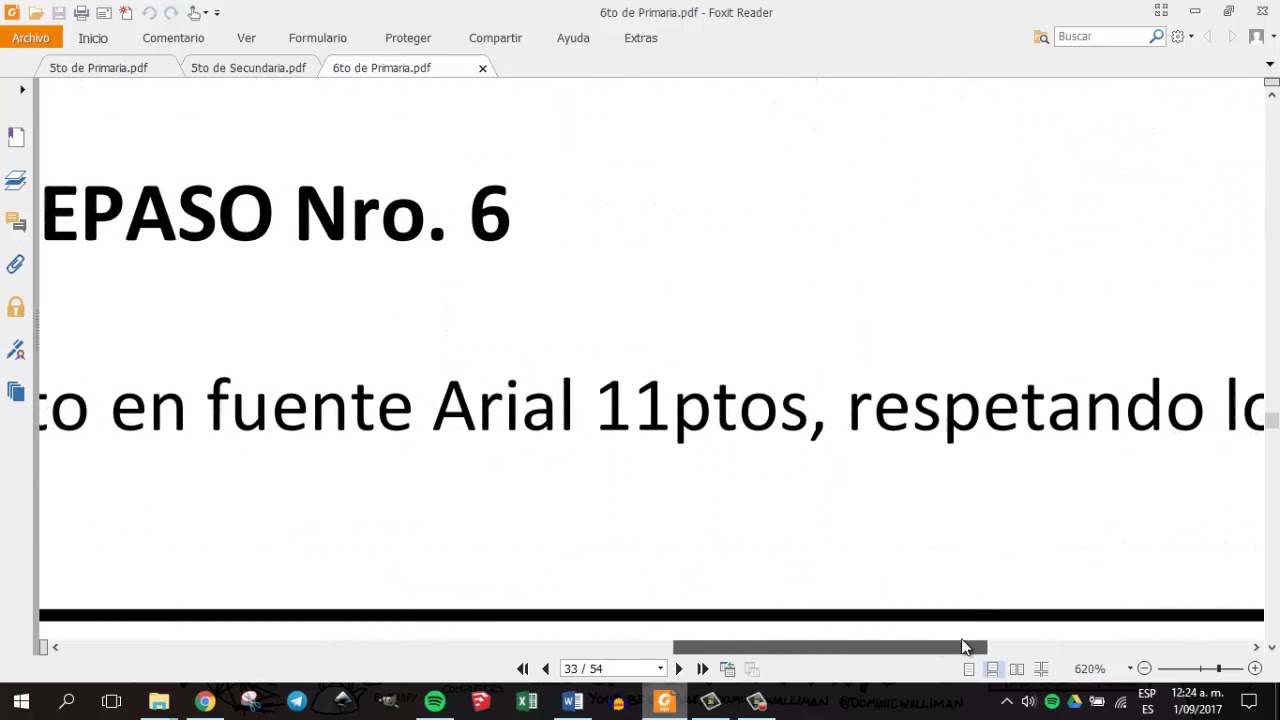Screen dimensions: 1280x720
Task: Click in the Buscar search field
Action: (x=1100, y=37)
